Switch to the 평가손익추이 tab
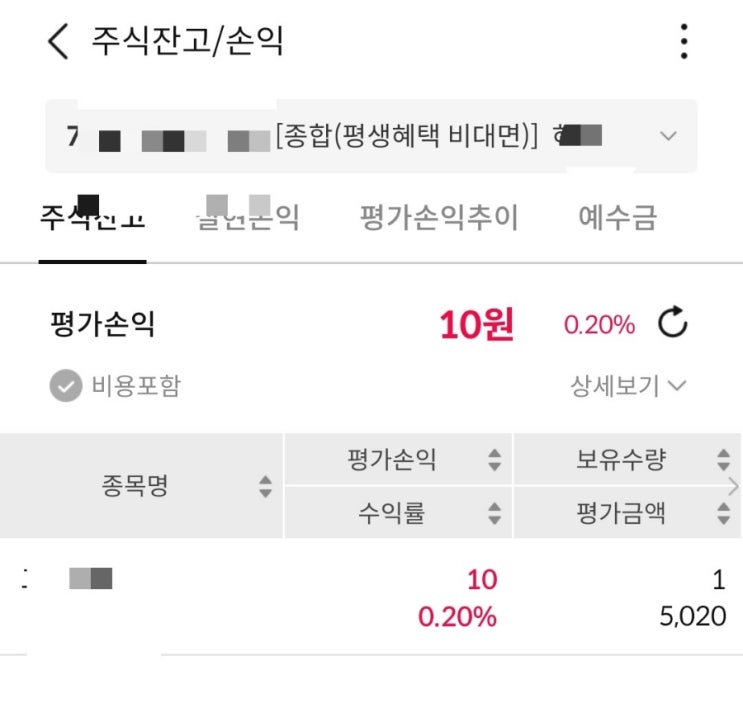Screen dimensions: 743x708 click(439, 219)
